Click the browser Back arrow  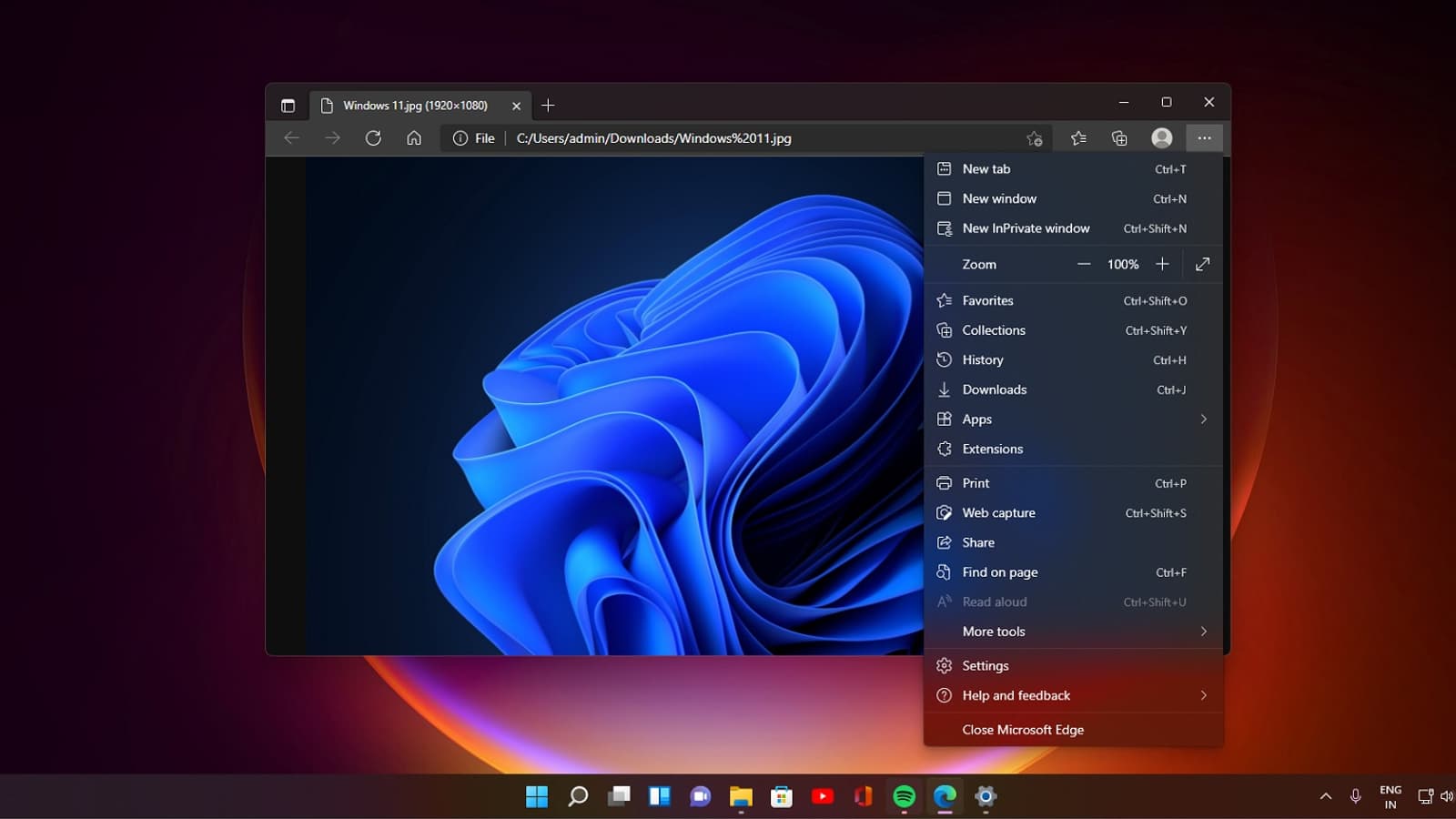click(x=291, y=138)
